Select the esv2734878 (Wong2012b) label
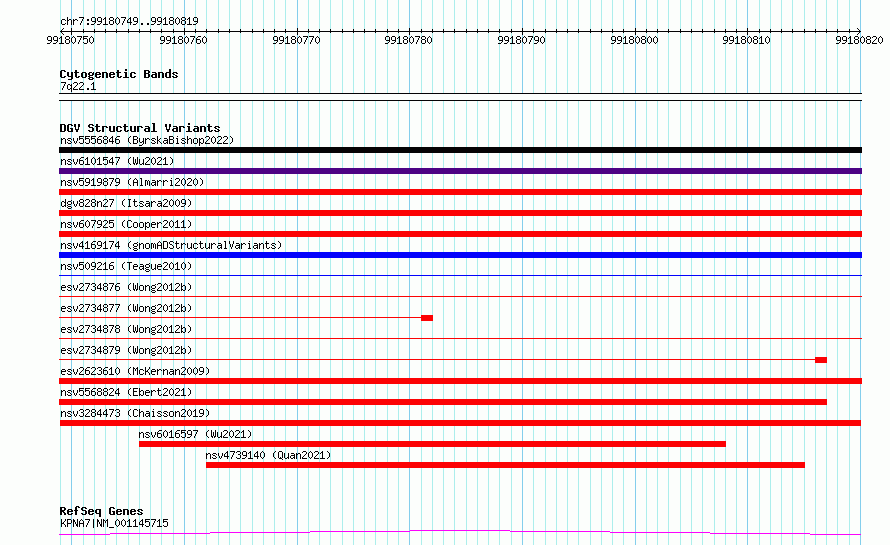This screenshot has height=545, width=890. pyautogui.click(x=126, y=329)
